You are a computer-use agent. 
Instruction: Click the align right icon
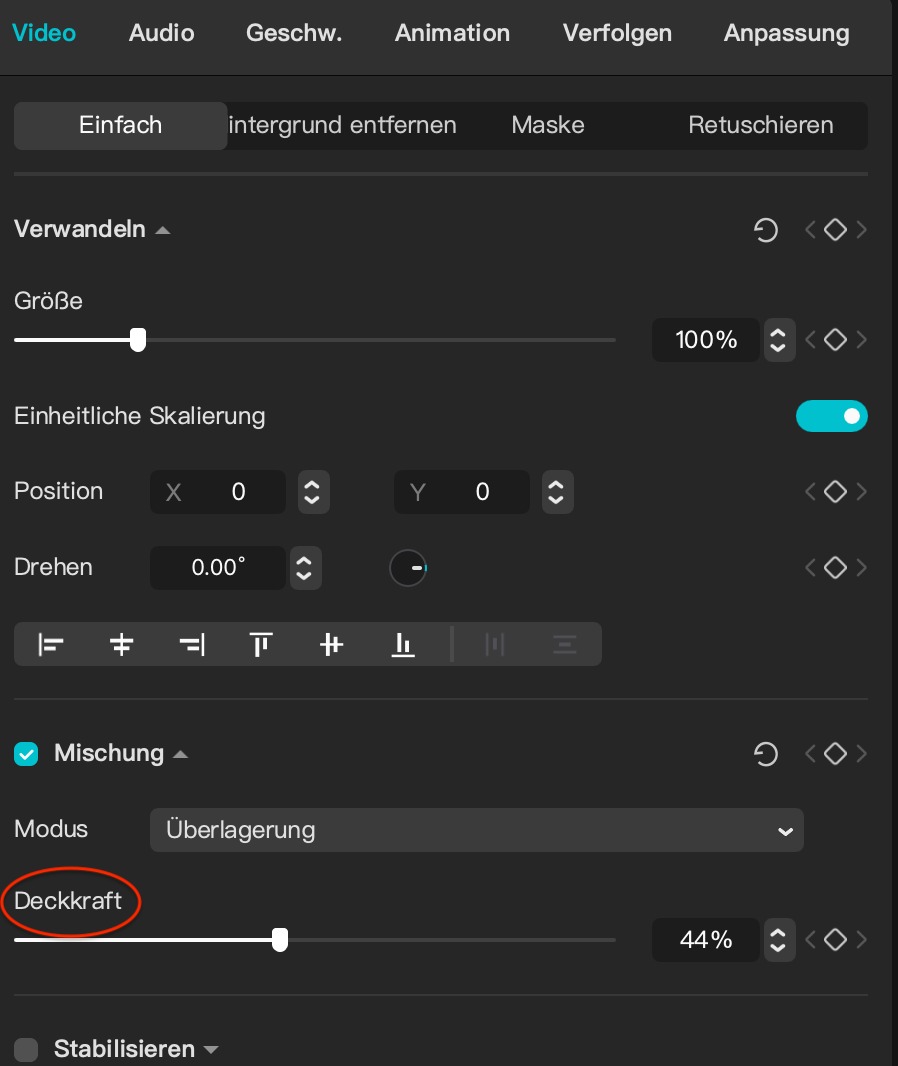pos(192,644)
